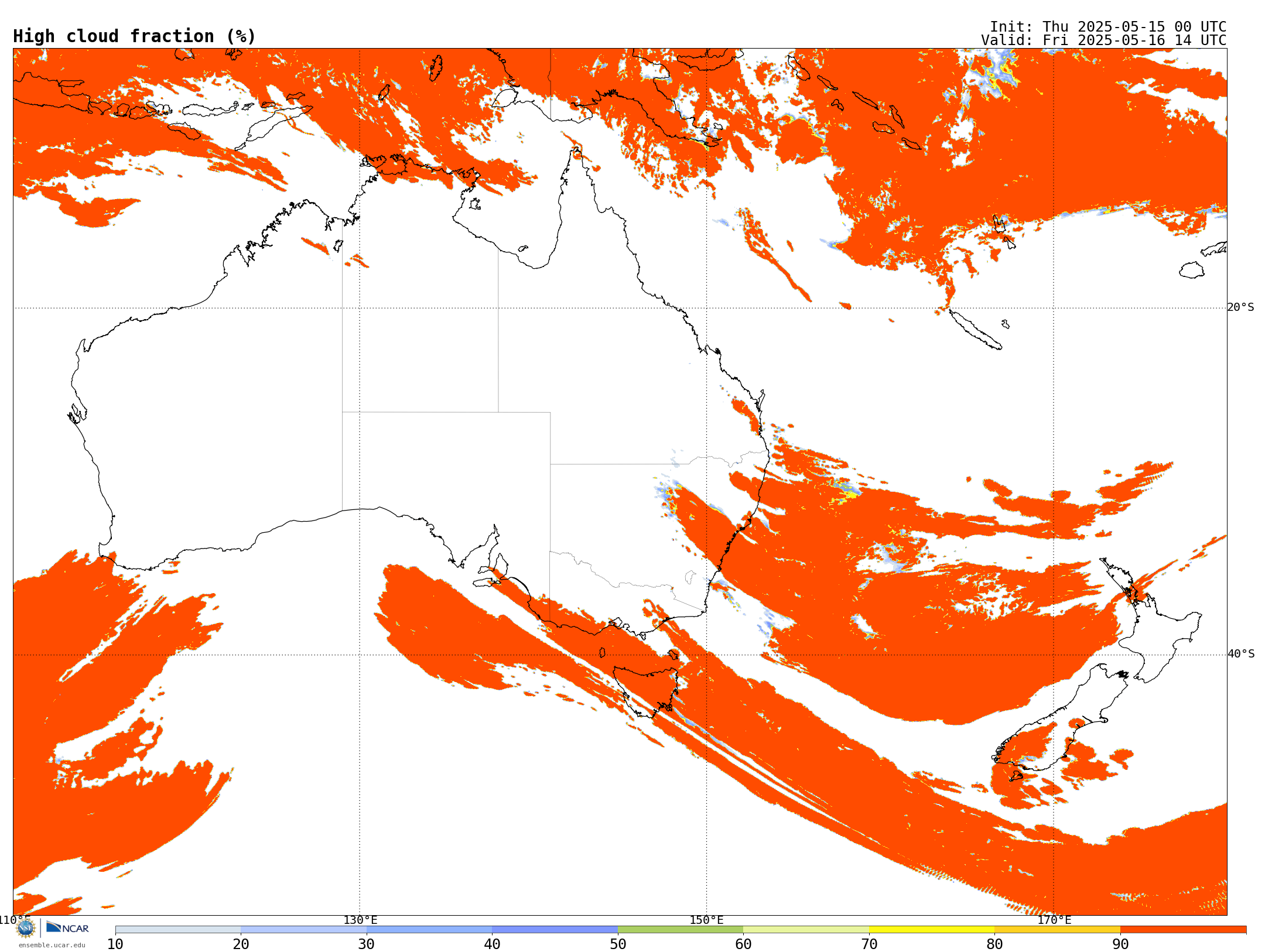1265x952 pixels.
Task: Click the 70–80 yellow colorbar segment
Action: 932,930
